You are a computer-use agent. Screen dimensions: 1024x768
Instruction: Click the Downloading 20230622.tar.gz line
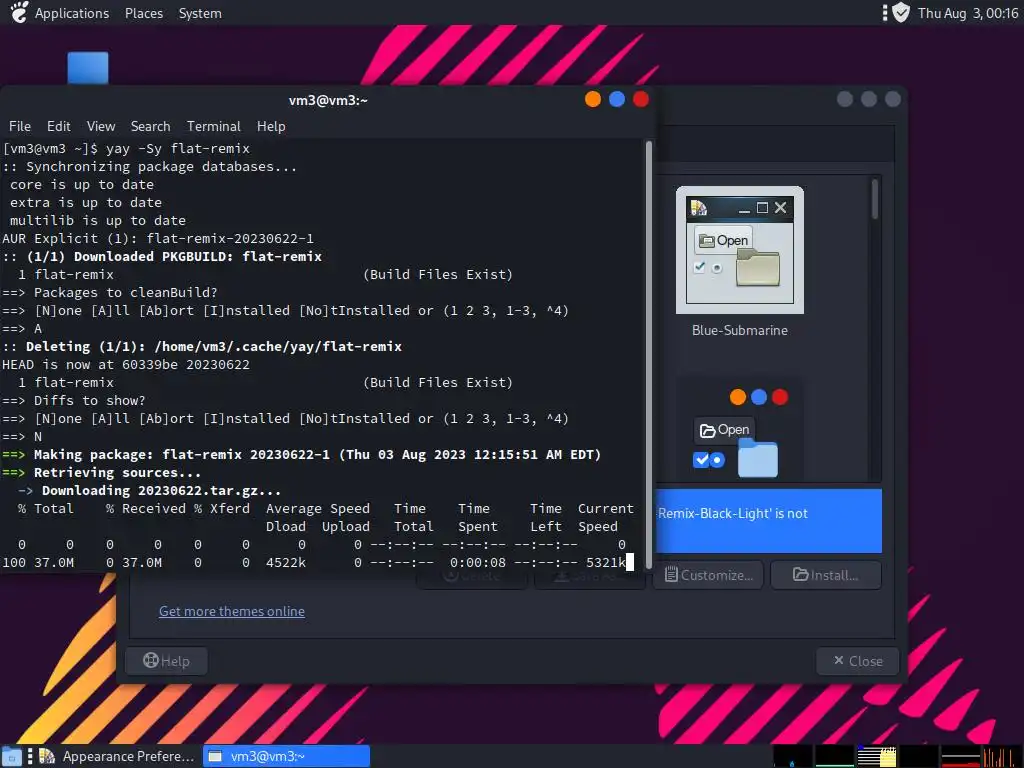[x=150, y=490]
